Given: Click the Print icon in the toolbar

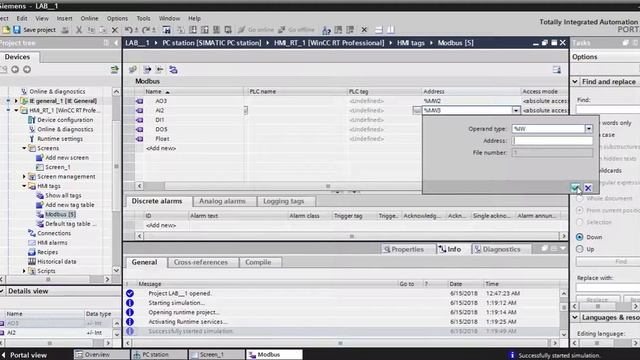Looking at the screenshot, I should tap(65, 30).
